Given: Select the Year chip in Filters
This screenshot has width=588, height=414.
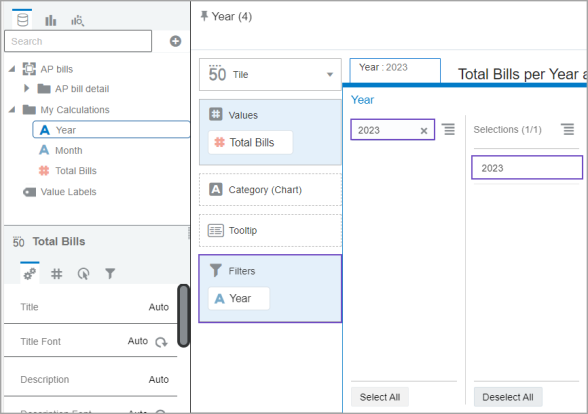Looking at the screenshot, I should tap(239, 298).
